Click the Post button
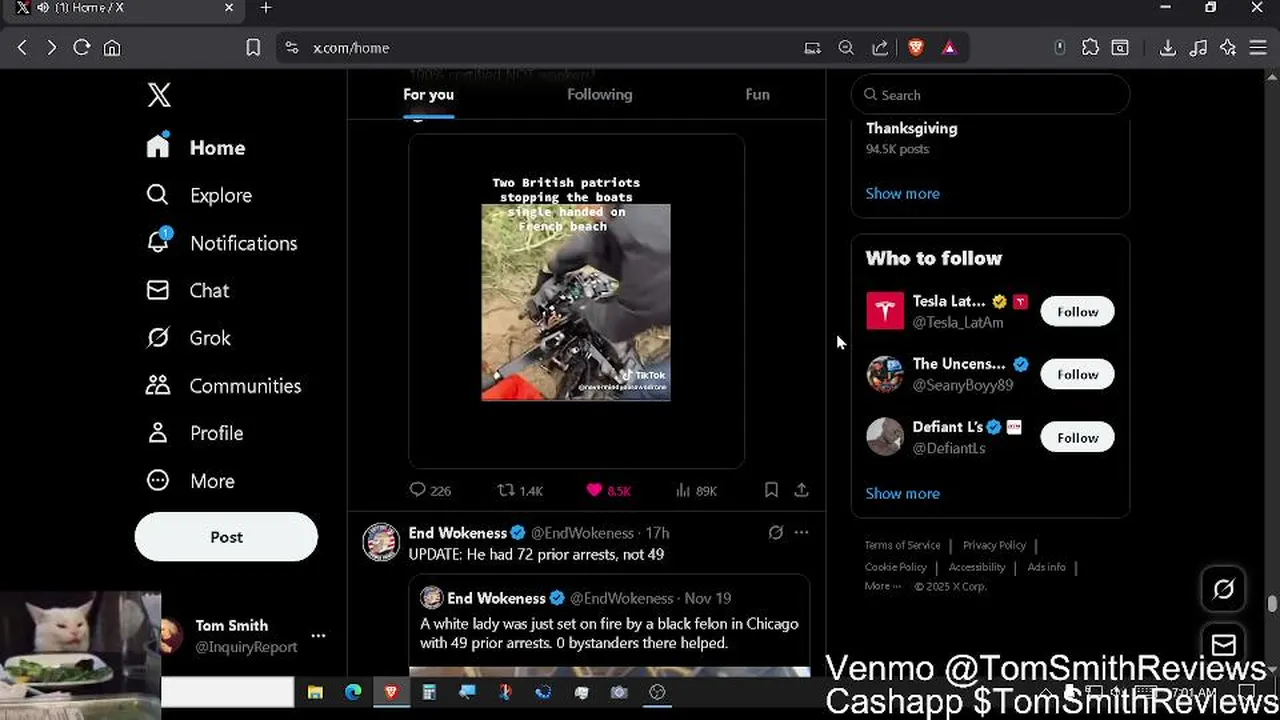This screenshot has width=1280, height=720. pyautogui.click(x=226, y=537)
